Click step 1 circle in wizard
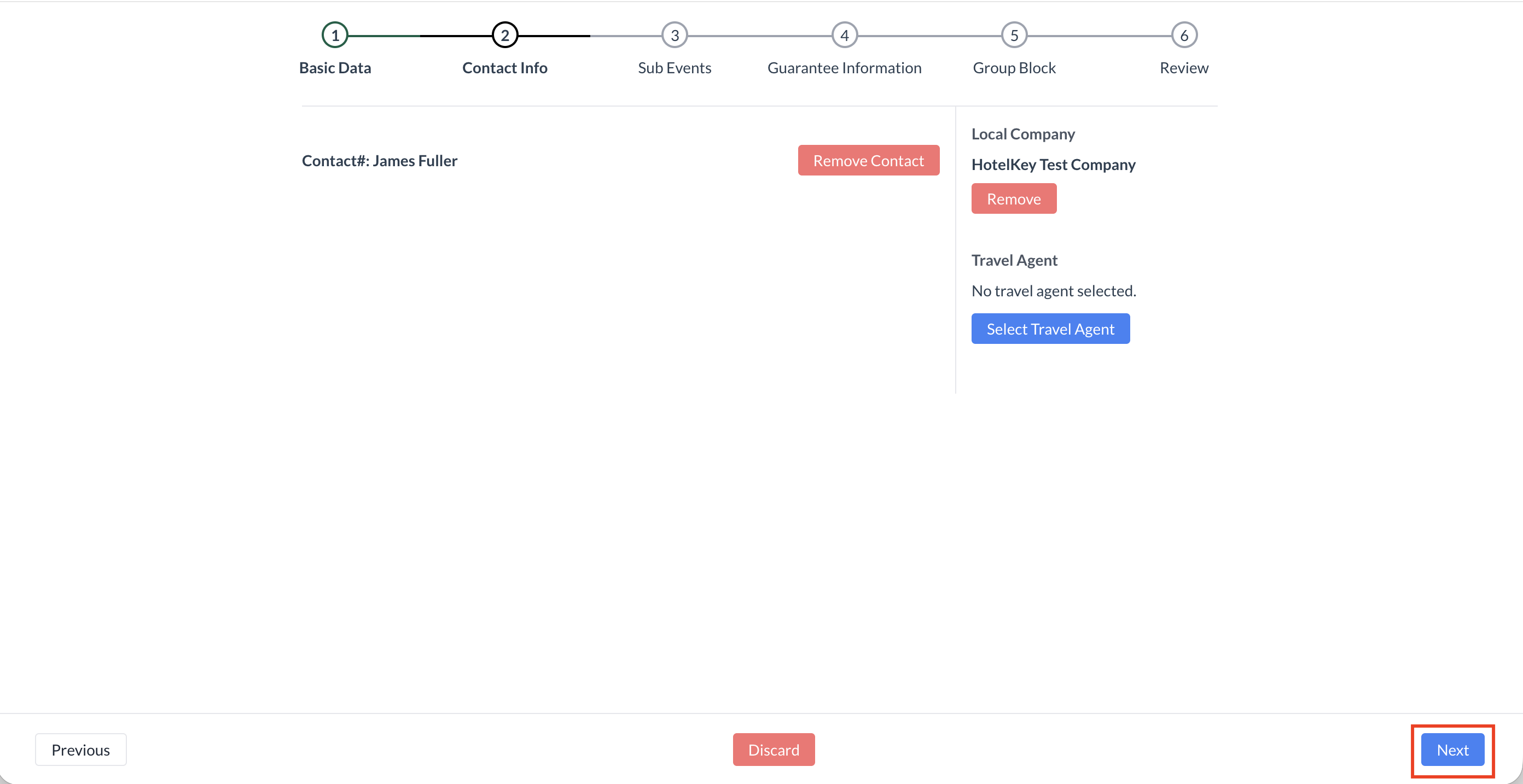The height and width of the screenshot is (784, 1523). coord(335,36)
